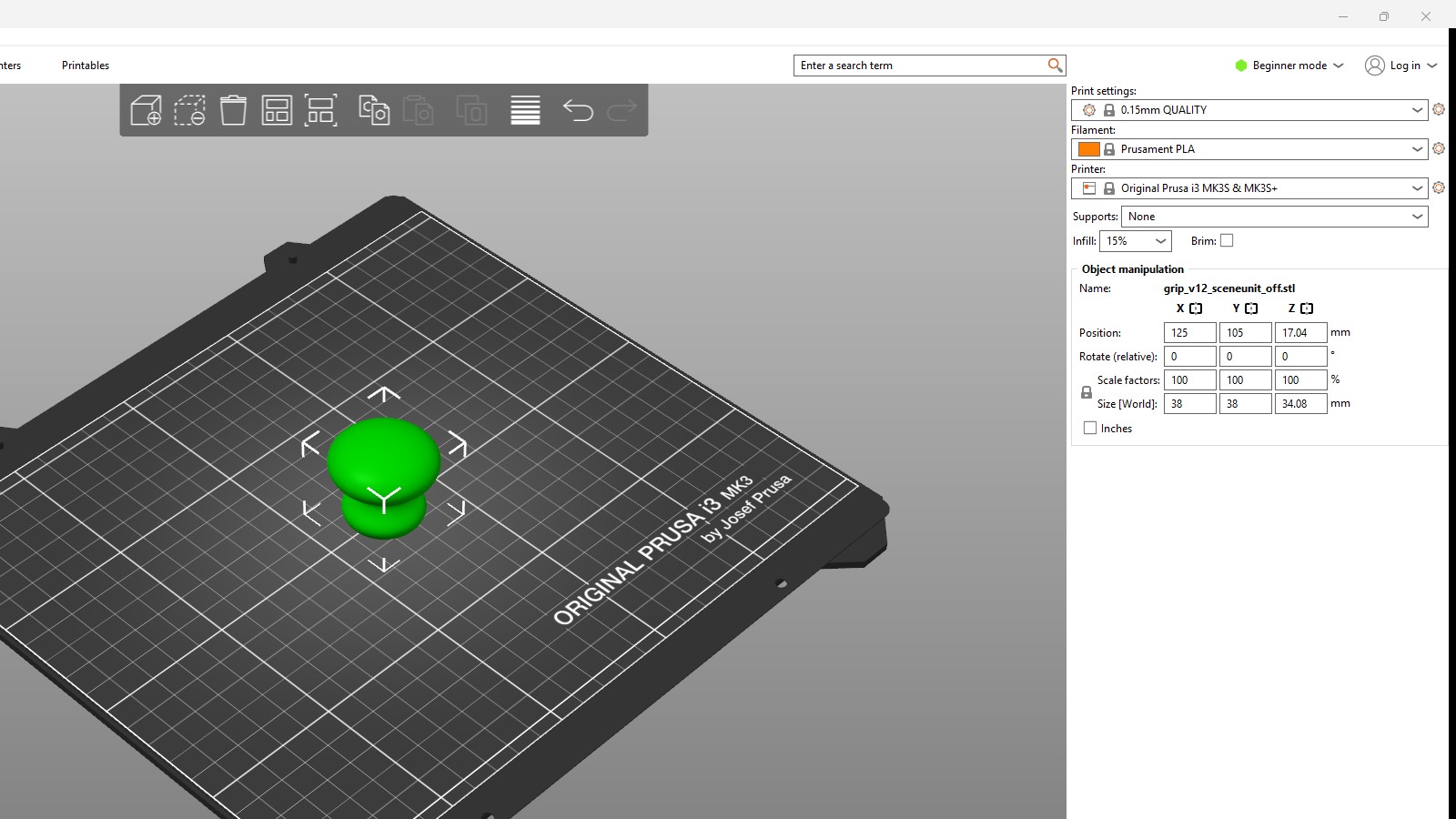The width and height of the screenshot is (1456, 819).
Task: Click the Paste toolbar icon
Action: (418, 110)
